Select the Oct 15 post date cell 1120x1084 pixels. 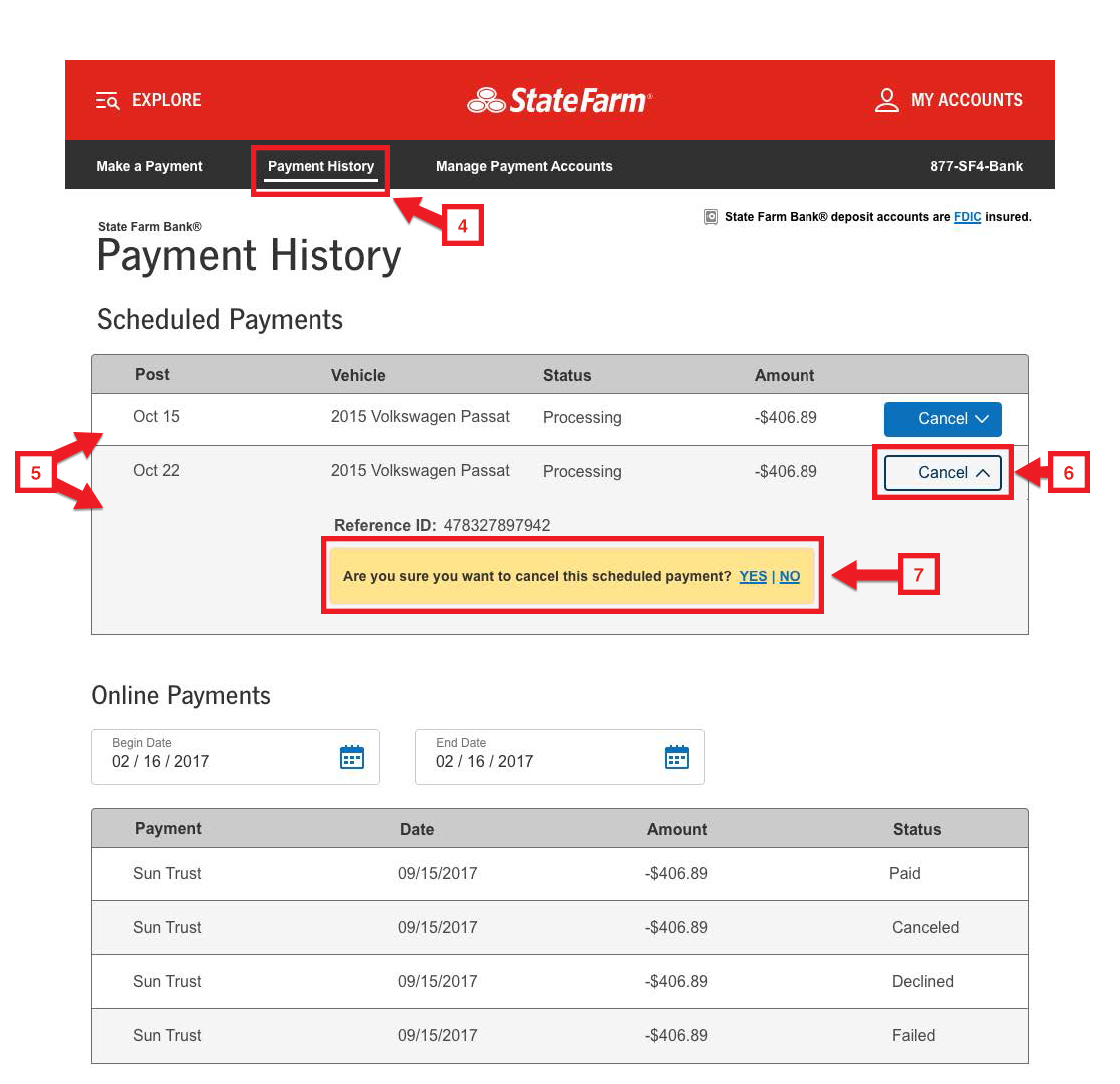tap(156, 417)
